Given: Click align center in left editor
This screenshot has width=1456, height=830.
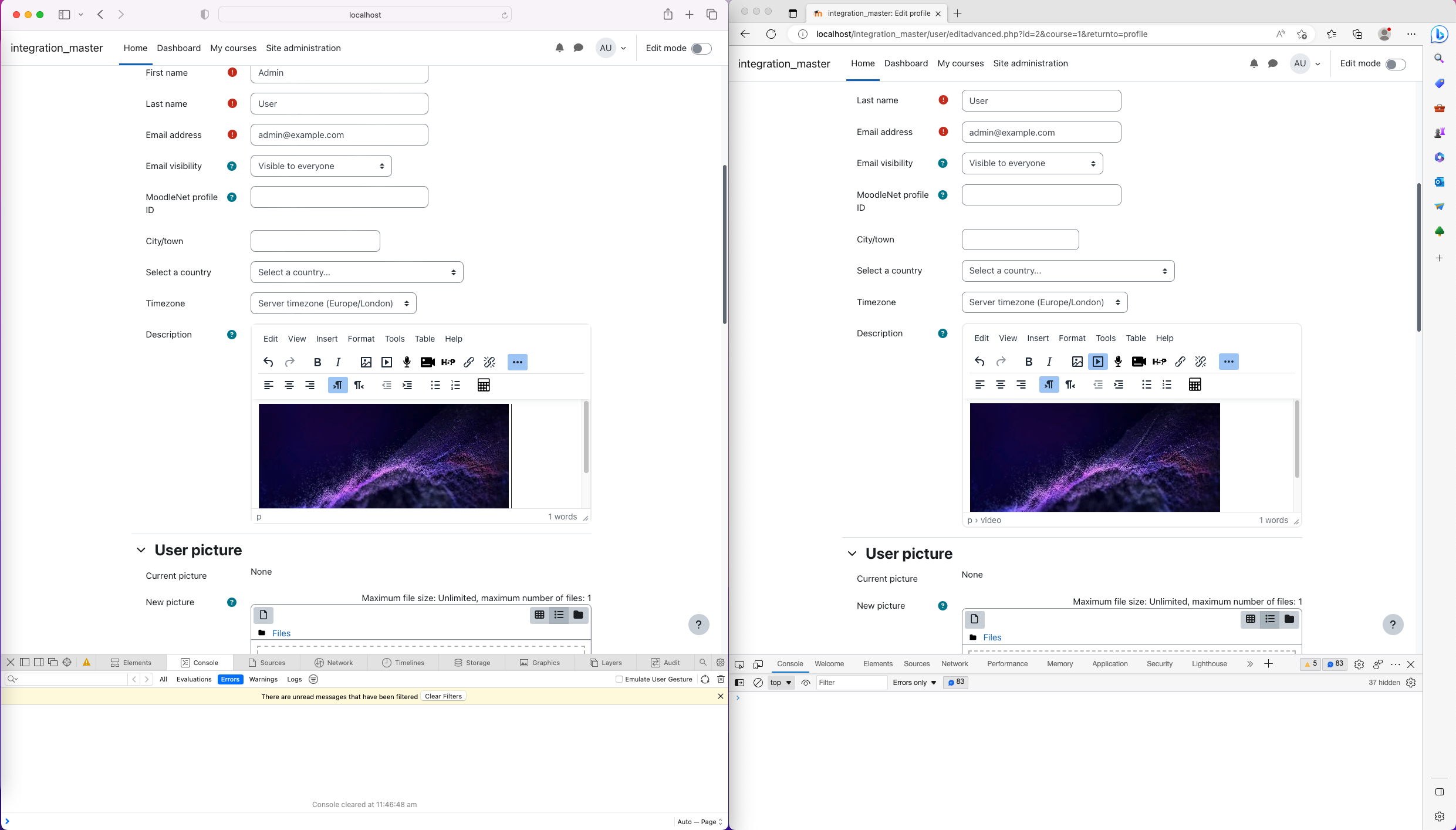Looking at the screenshot, I should point(289,385).
